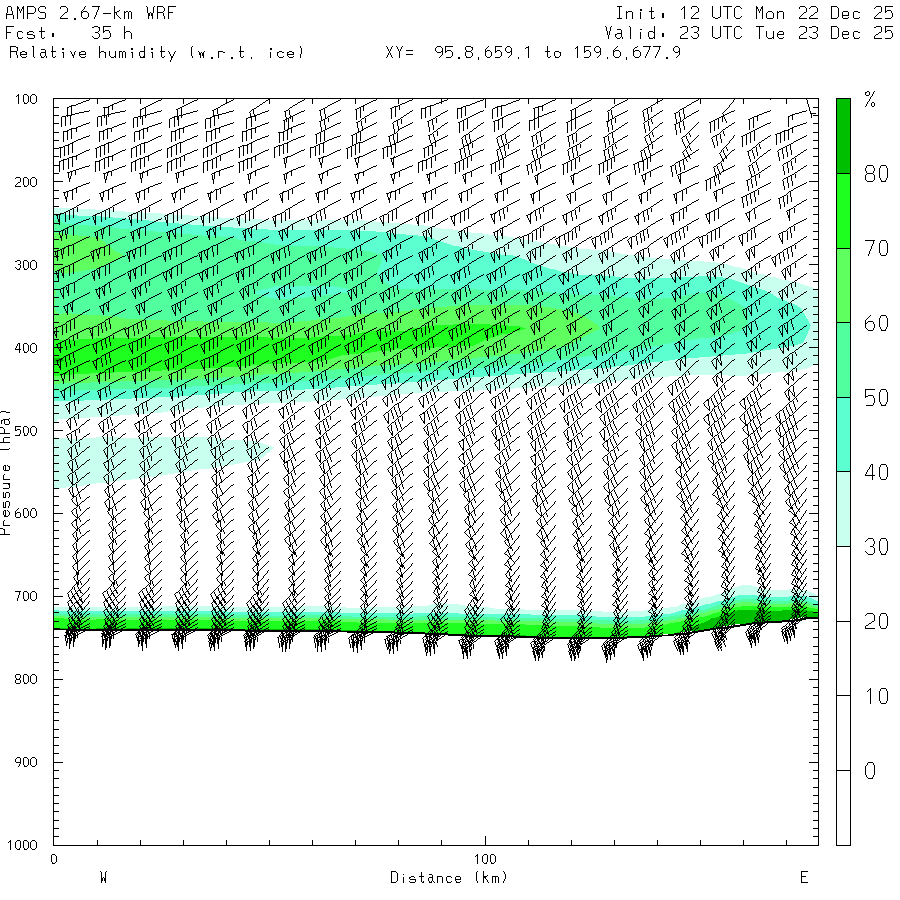
Task: Click the 900 hPa pressure axis label
Action: [26, 762]
